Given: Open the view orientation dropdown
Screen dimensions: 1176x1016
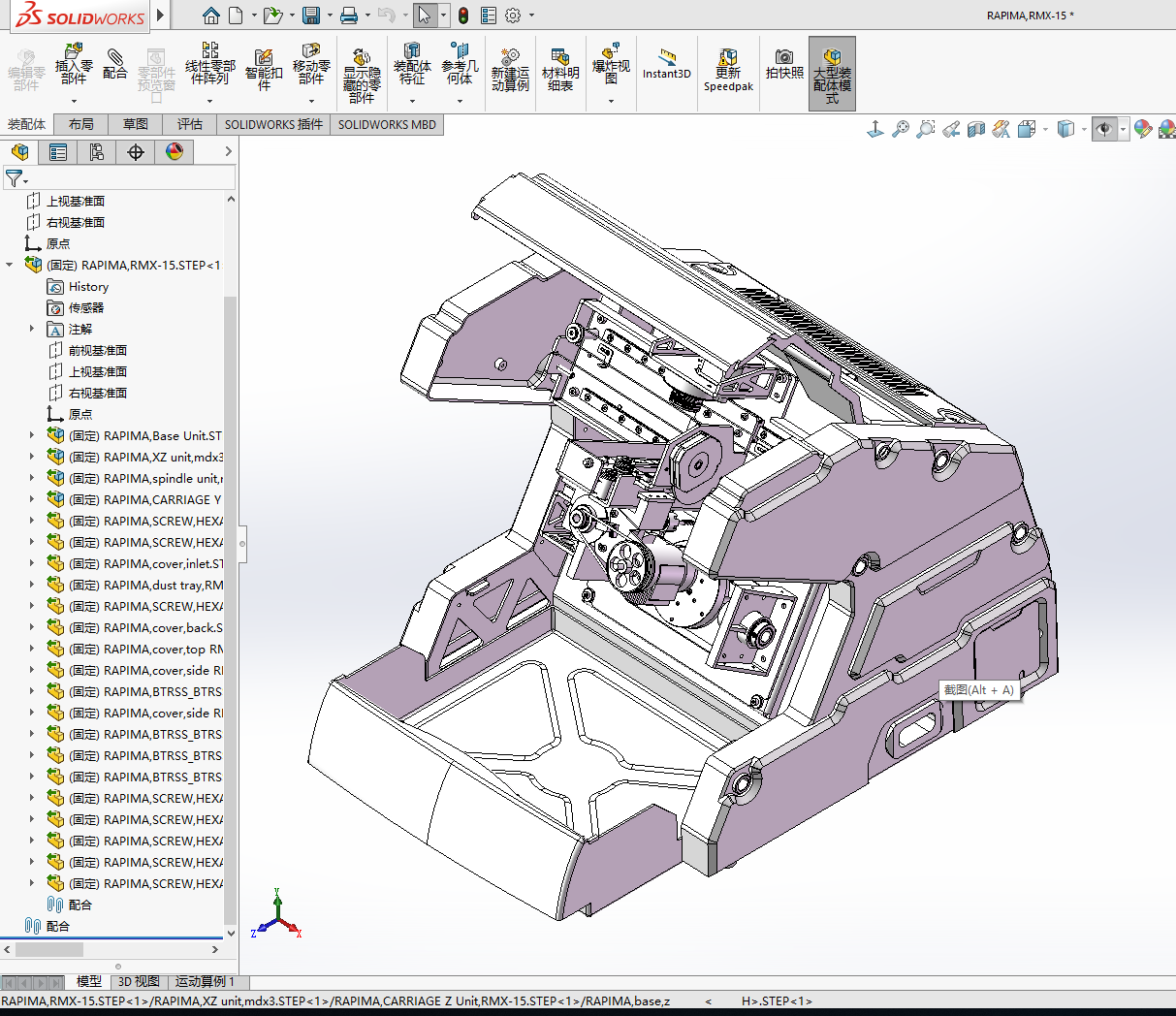Looking at the screenshot, I should coord(1045,128).
